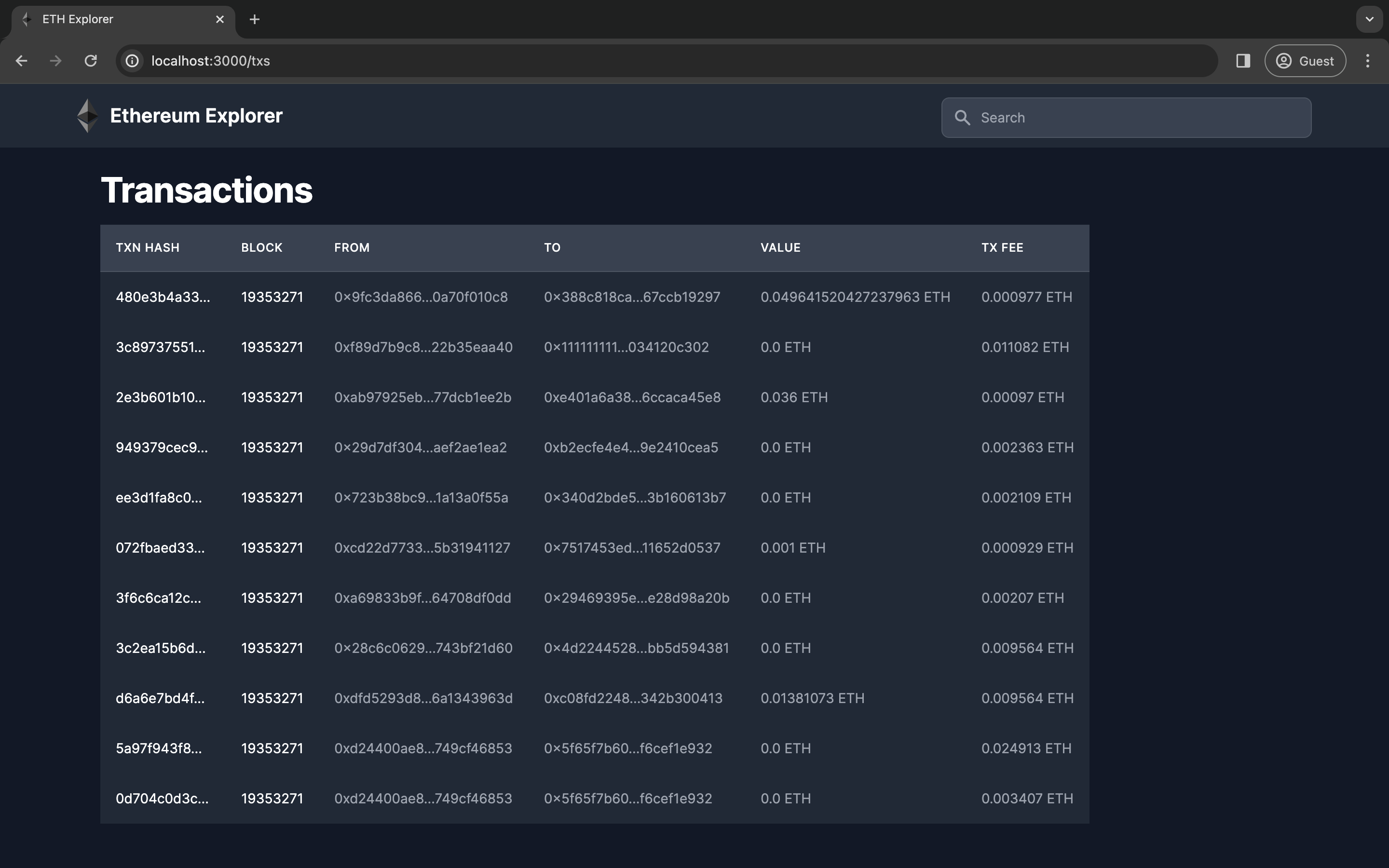Open transaction hash 0d704c0d3c...
Screen dimensions: 1389x868
coord(163,799)
